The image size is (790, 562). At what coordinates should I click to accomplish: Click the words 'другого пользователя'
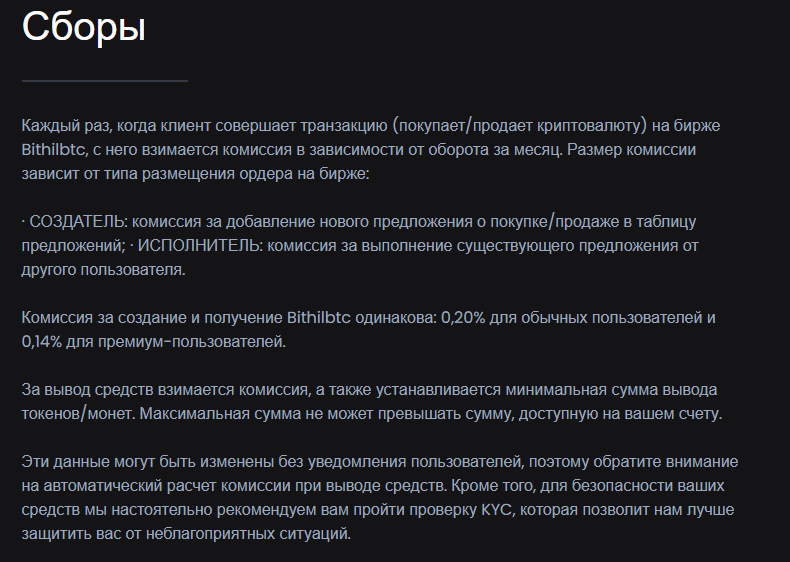pyautogui.click(x=103, y=270)
